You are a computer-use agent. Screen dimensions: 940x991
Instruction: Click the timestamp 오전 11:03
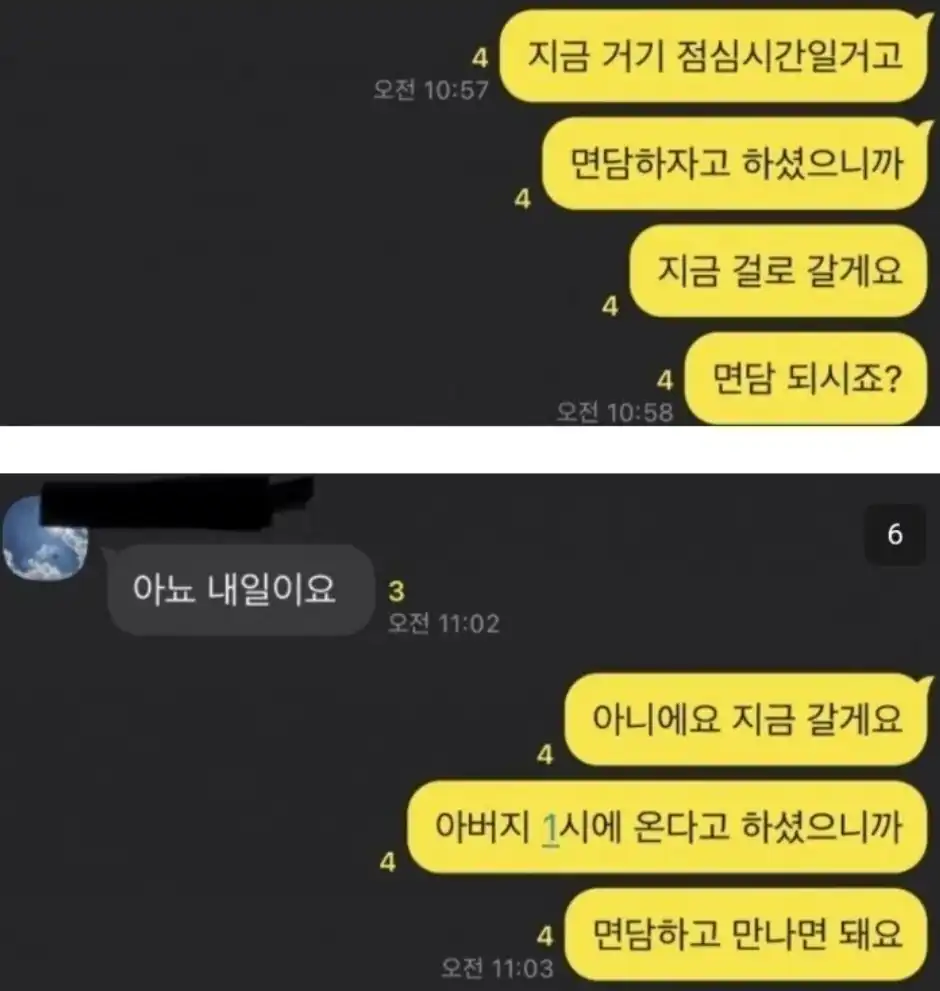click(497, 968)
